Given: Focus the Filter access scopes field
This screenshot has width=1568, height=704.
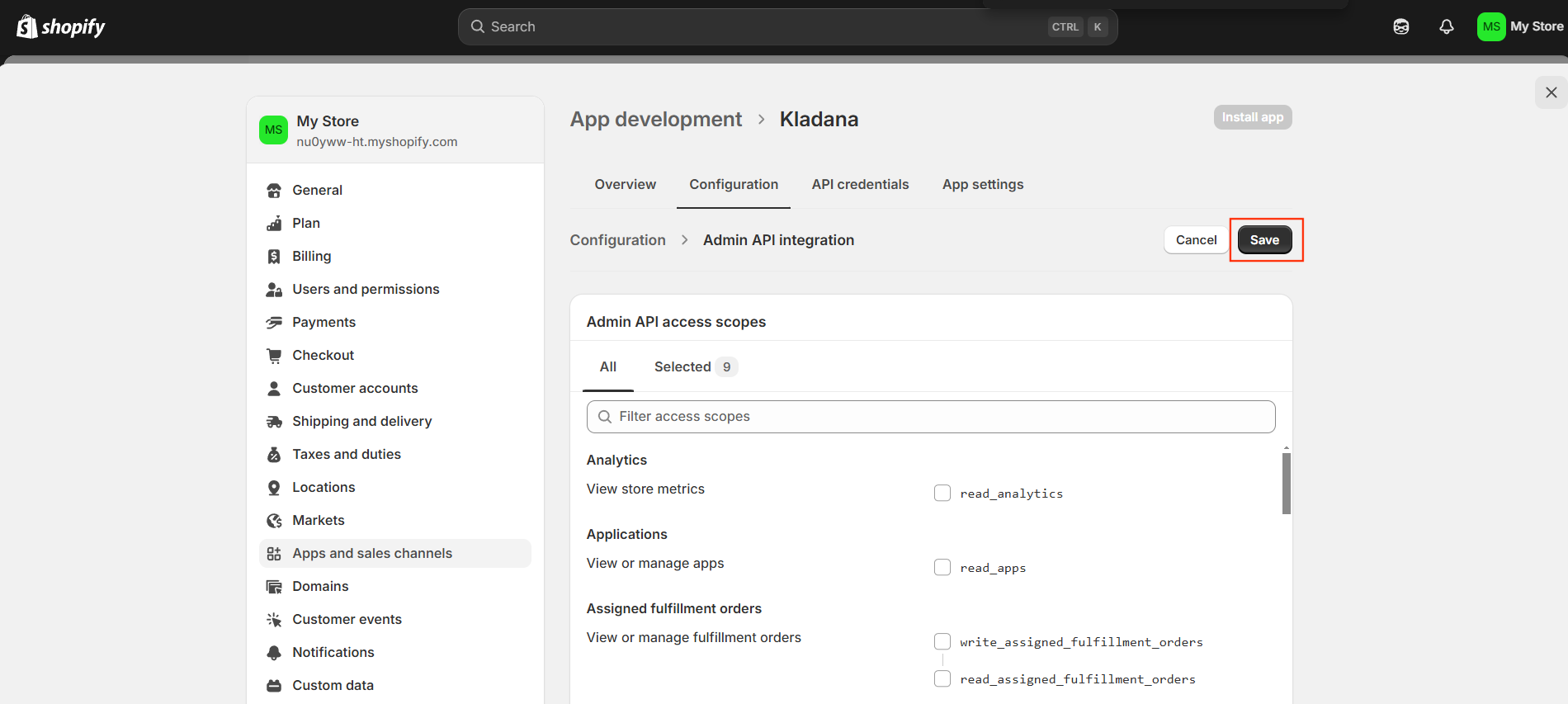Looking at the screenshot, I should pyautogui.click(x=931, y=417).
